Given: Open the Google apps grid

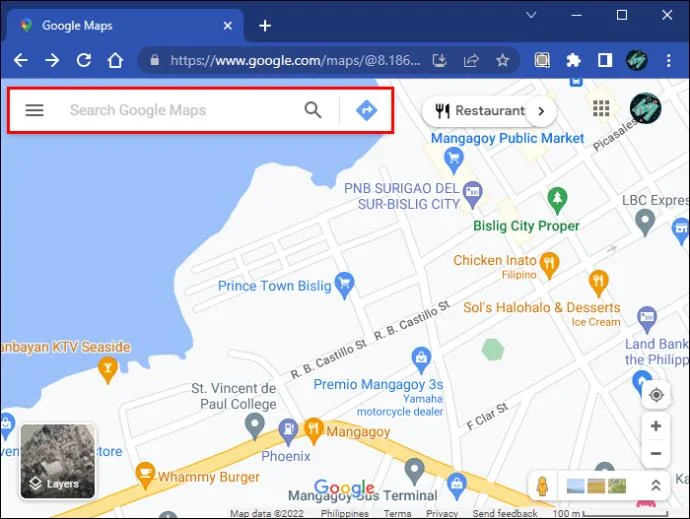Looking at the screenshot, I should point(601,108).
